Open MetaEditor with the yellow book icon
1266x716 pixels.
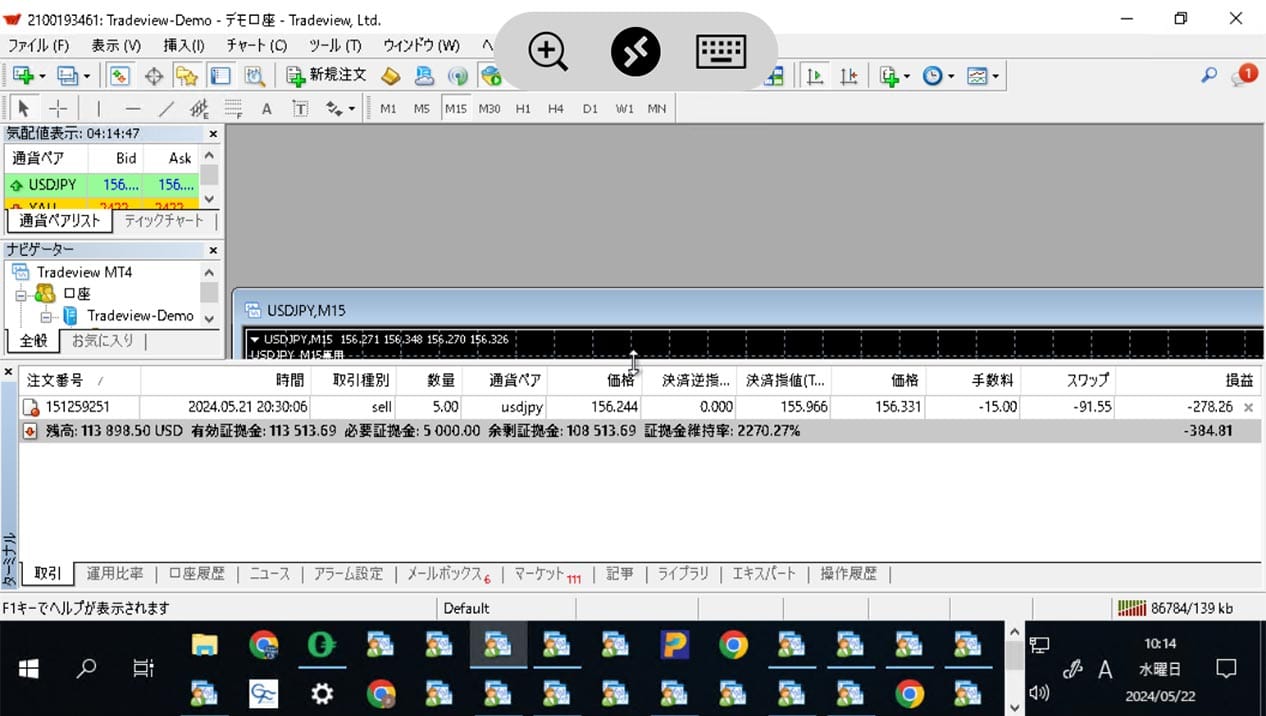391,76
